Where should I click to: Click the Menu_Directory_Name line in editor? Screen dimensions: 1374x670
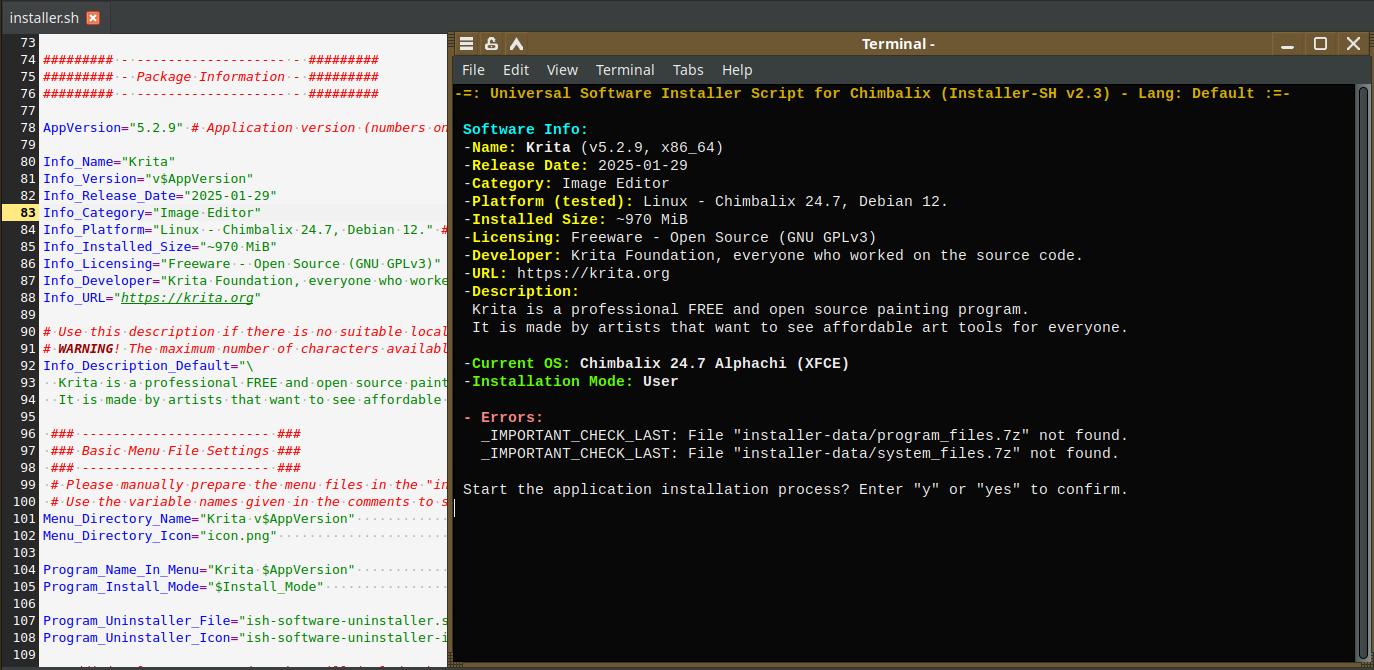[199, 519]
